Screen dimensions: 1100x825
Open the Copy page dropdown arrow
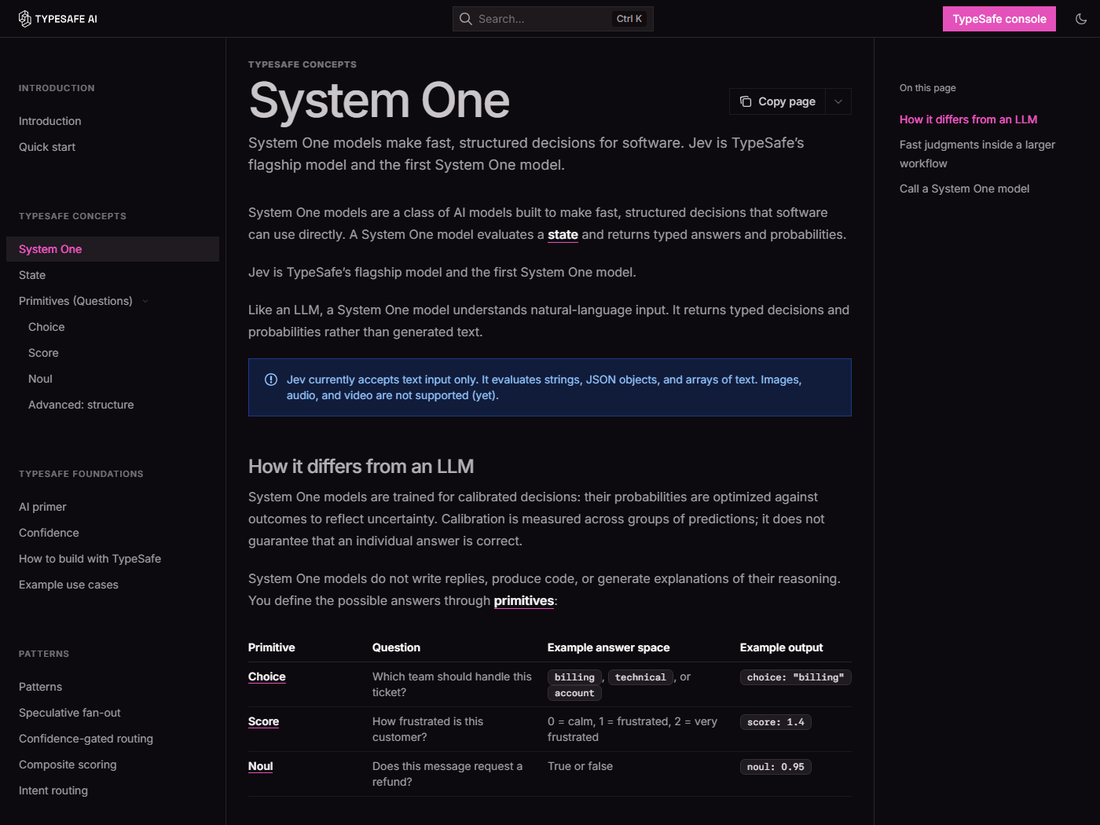coord(838,102)
